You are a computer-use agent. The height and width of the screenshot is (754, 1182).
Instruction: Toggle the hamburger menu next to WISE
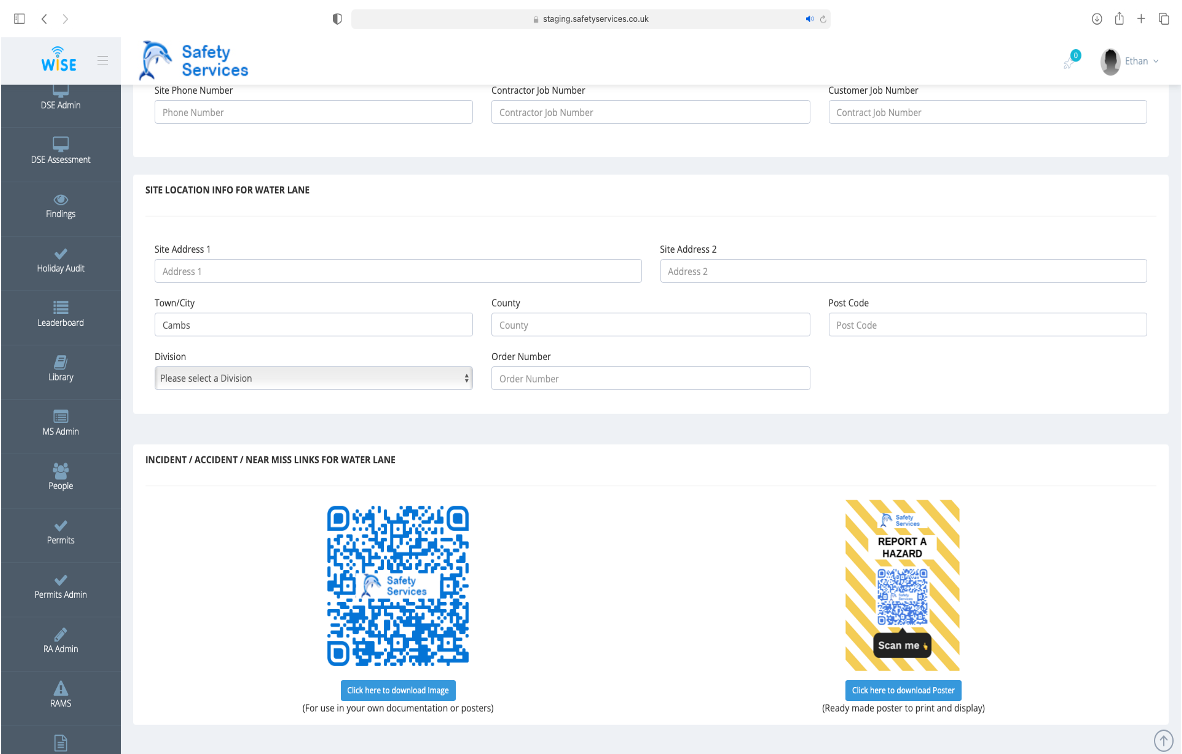click(x=103, y=60)
